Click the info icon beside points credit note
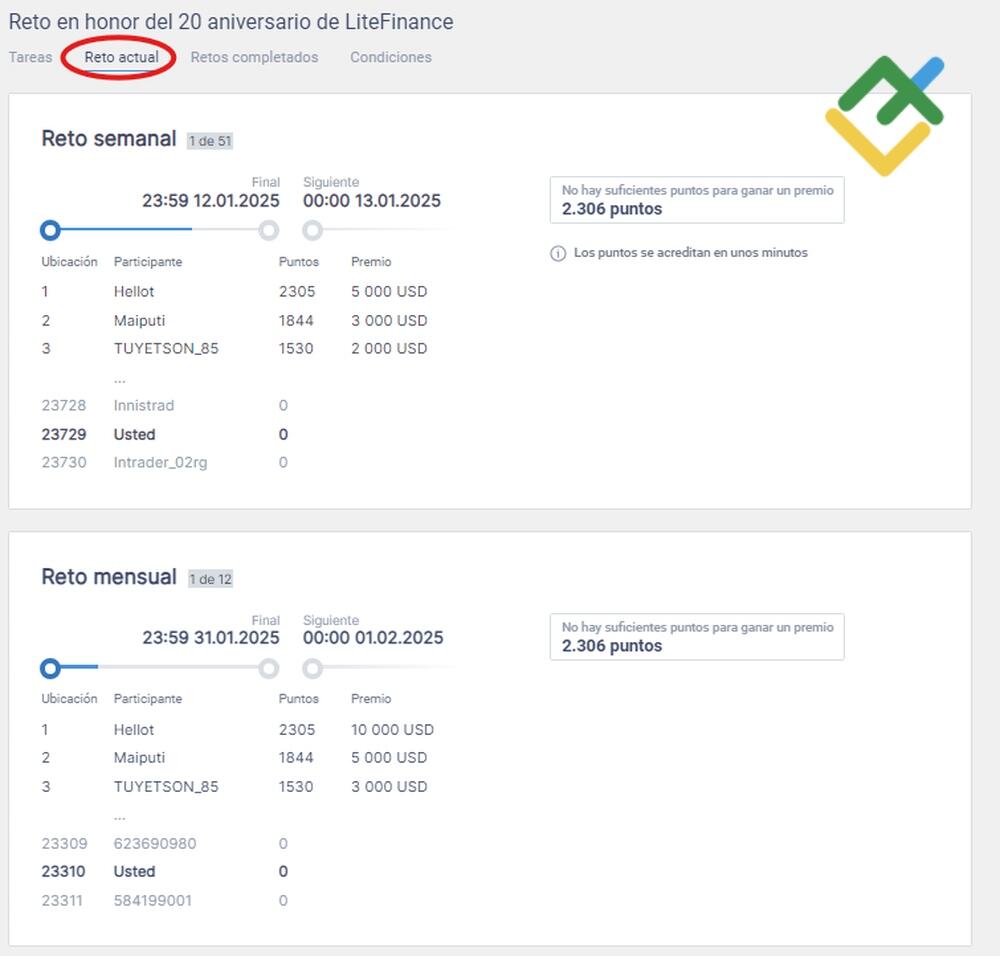Viewport: 1000px width, 956px height. tap(557, 253)
